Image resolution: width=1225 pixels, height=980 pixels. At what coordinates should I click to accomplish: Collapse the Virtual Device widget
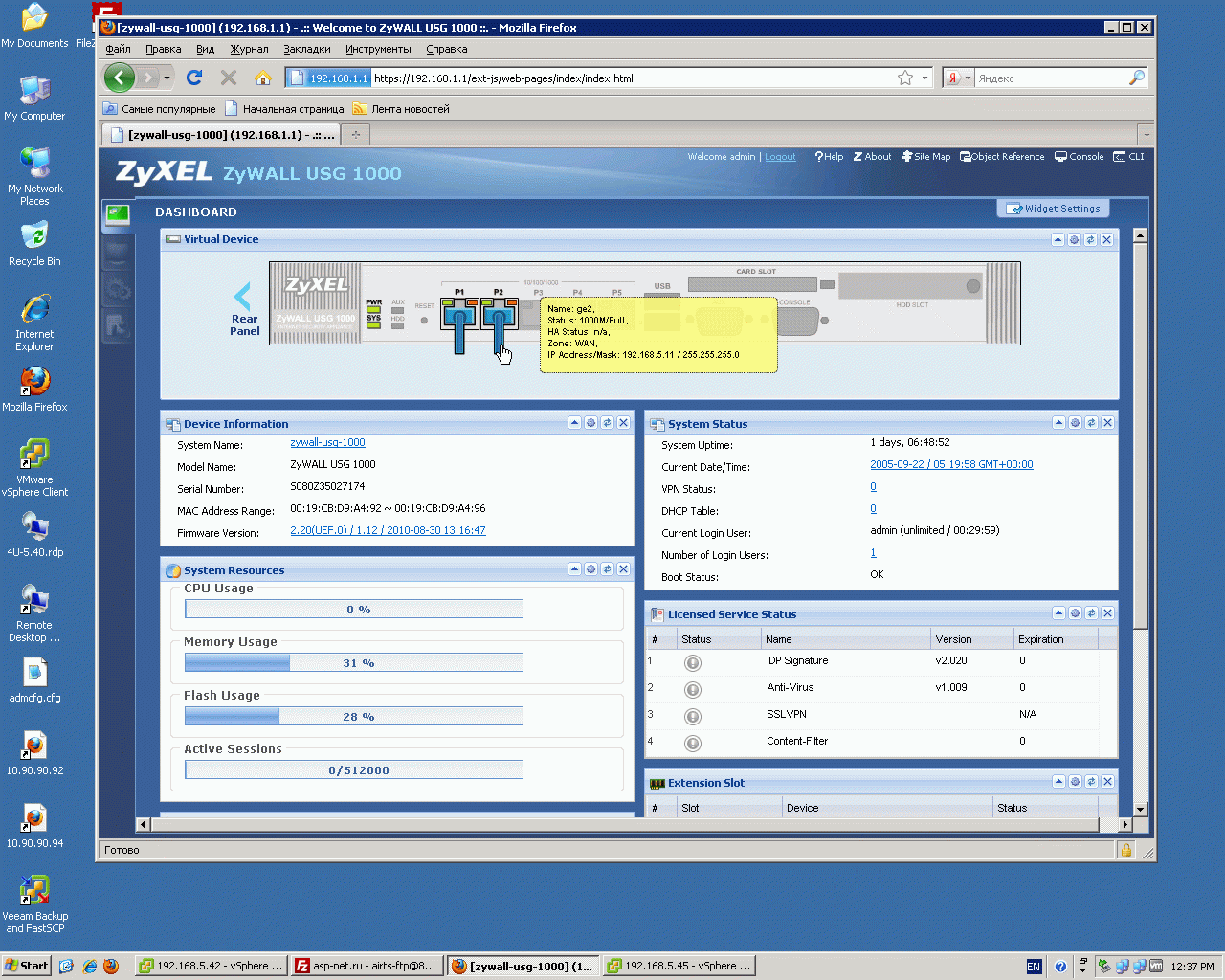coord(1058,240)
